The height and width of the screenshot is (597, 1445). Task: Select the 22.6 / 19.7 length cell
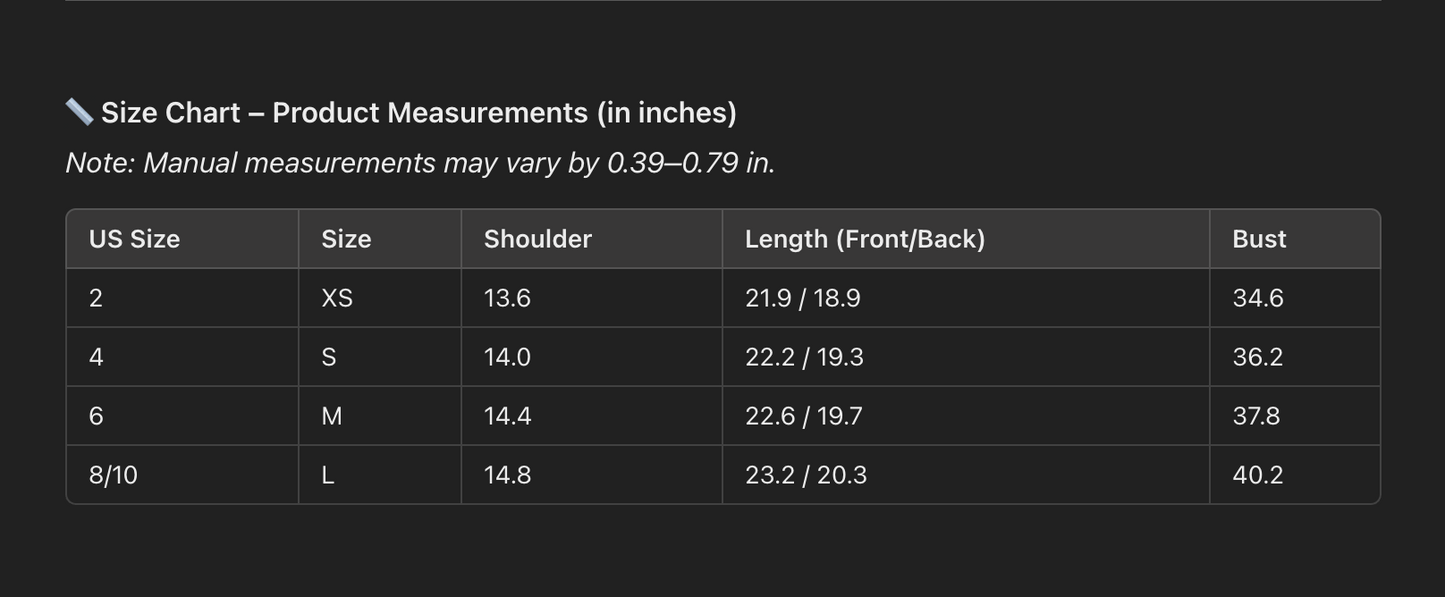pos(803,416)
